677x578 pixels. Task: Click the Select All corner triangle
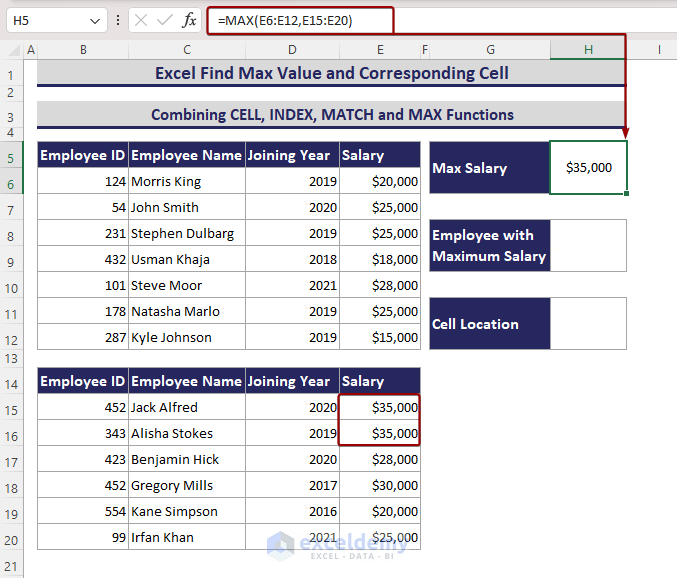pyautogui.click(x=14, y=49)
